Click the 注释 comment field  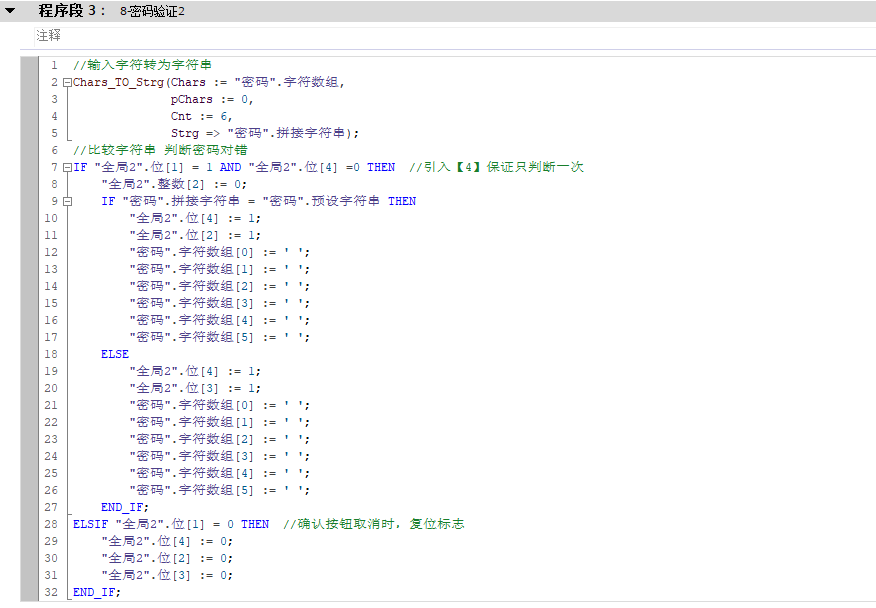click(49, 36)
